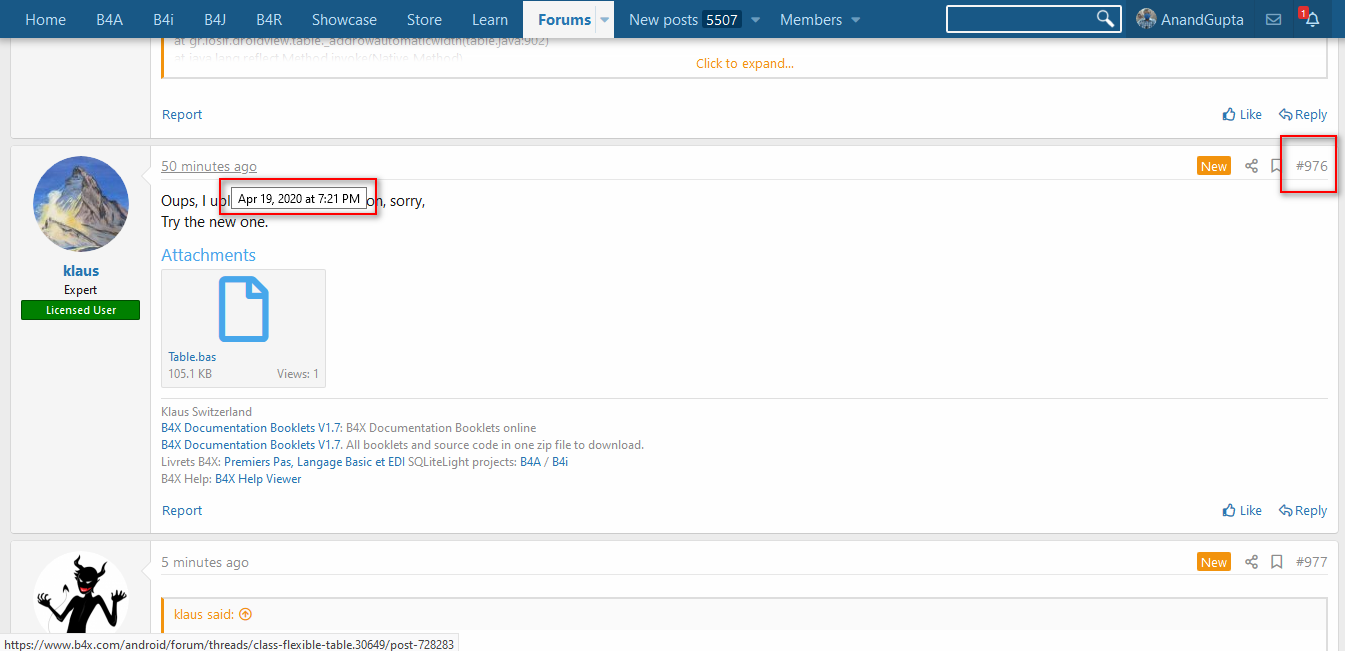Click post number #976 permalink
Viewport: 1345px width, 651px height.
tap(1311, 166)
